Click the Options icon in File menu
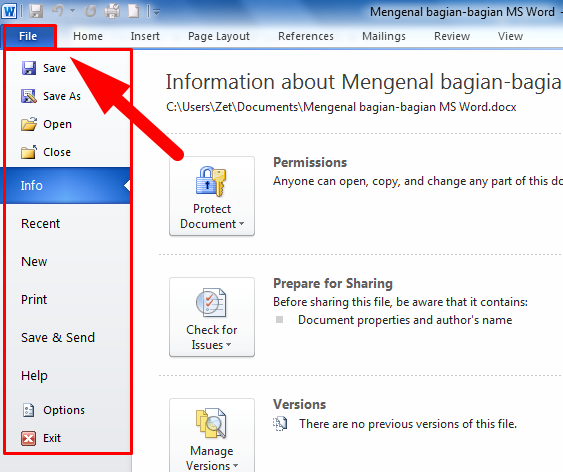Image resolution: width=563 pixels, height=472 pixels. tap(28, 410)
